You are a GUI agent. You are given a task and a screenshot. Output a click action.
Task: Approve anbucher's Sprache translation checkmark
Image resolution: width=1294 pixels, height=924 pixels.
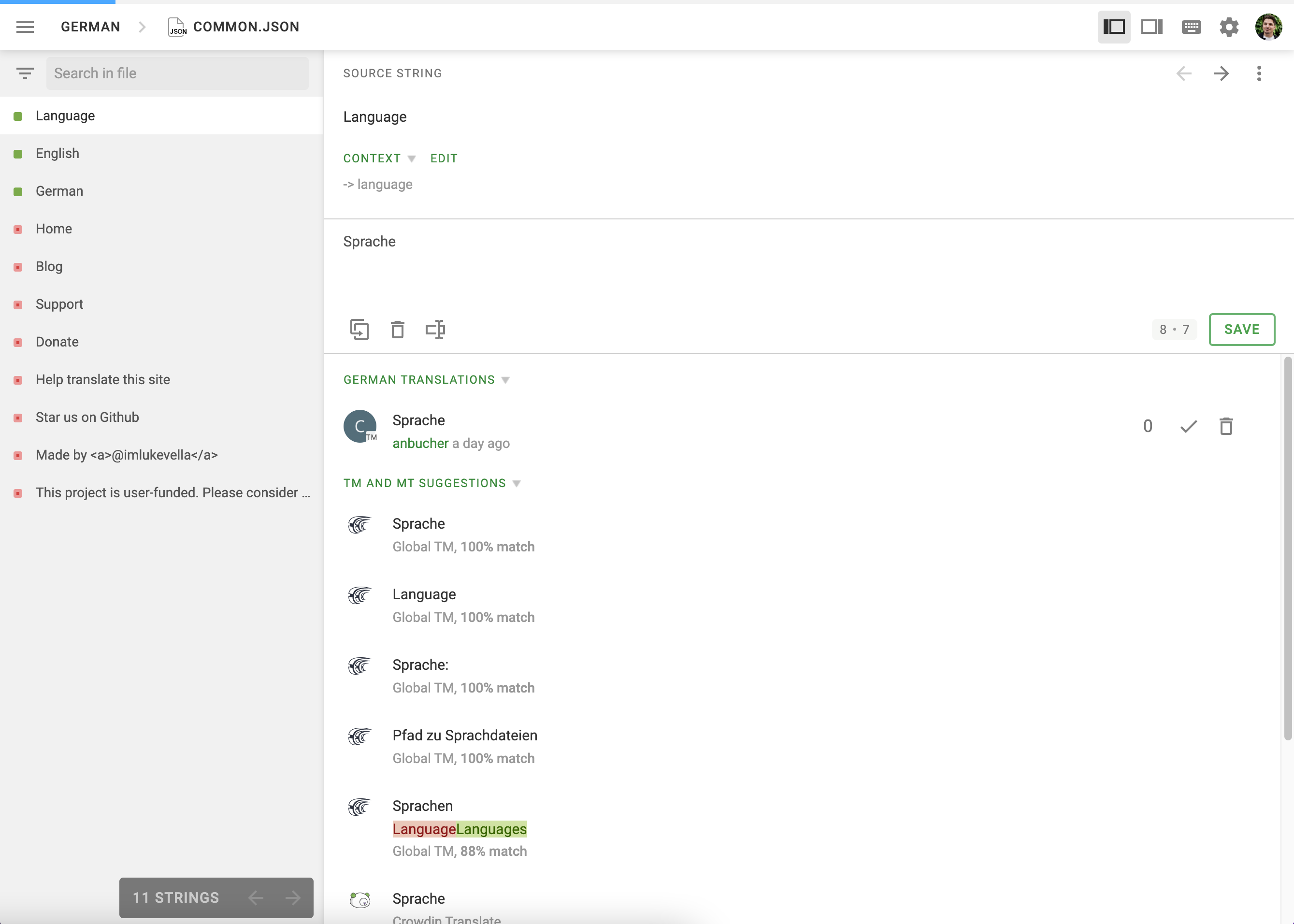click(1188, 426)
